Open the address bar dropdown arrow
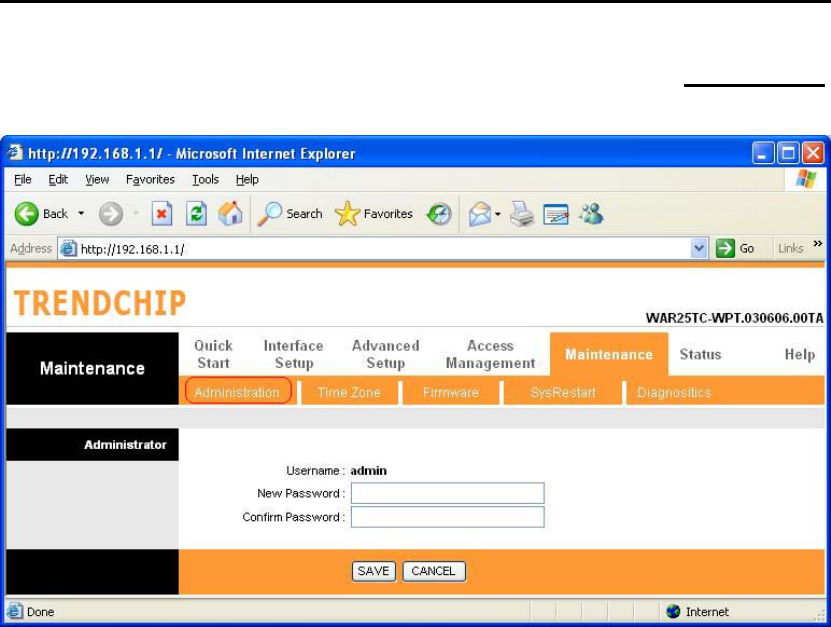This screenshot has width=831, height=627. 700,248
